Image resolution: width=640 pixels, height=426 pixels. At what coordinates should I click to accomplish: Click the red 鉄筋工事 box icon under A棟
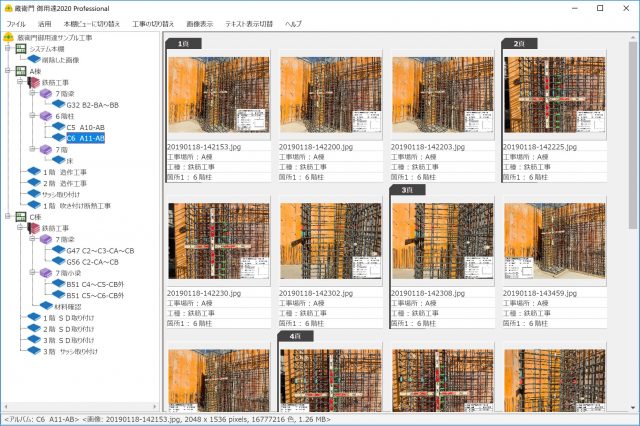pos(33,82)
